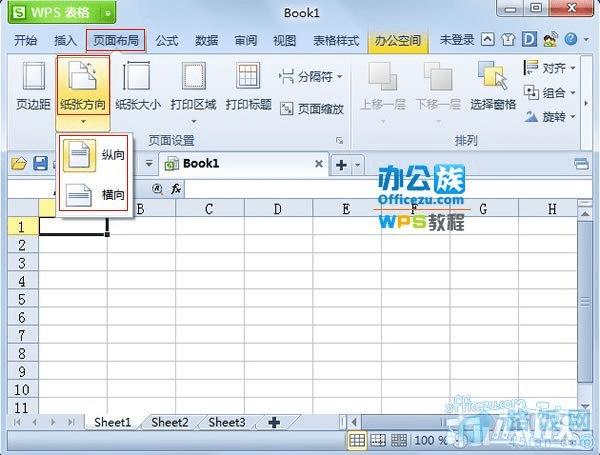The image size is (600, 455).
Task: Switch to the 插入 tab
Action: (x=65, y=40)
